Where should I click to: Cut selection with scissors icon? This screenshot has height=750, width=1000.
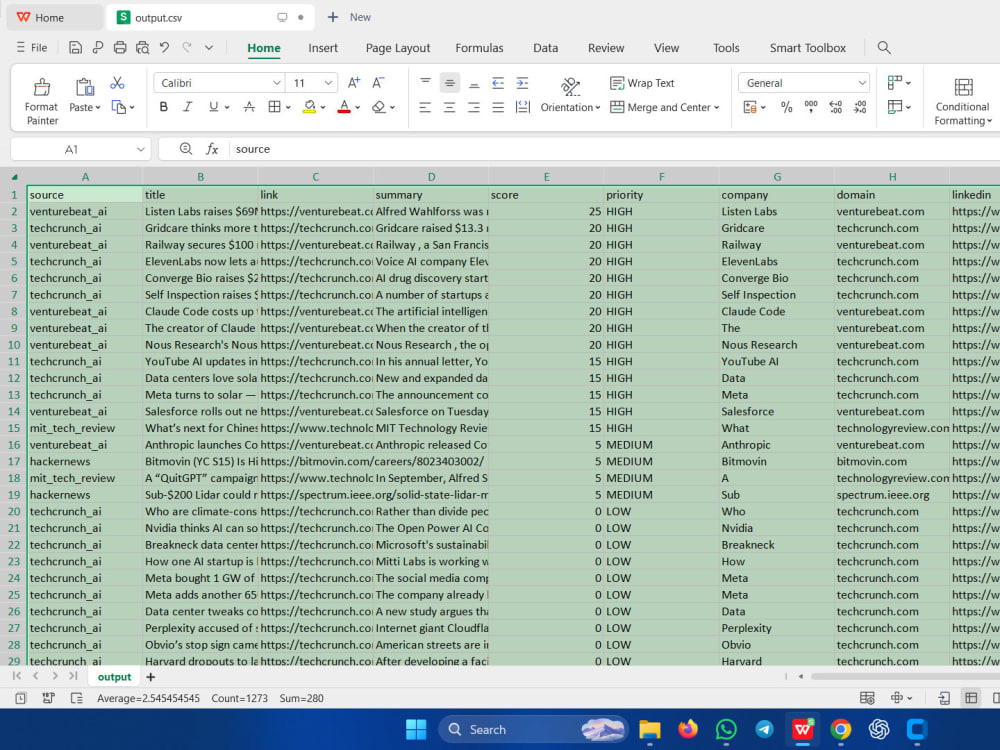coord(117,83)
